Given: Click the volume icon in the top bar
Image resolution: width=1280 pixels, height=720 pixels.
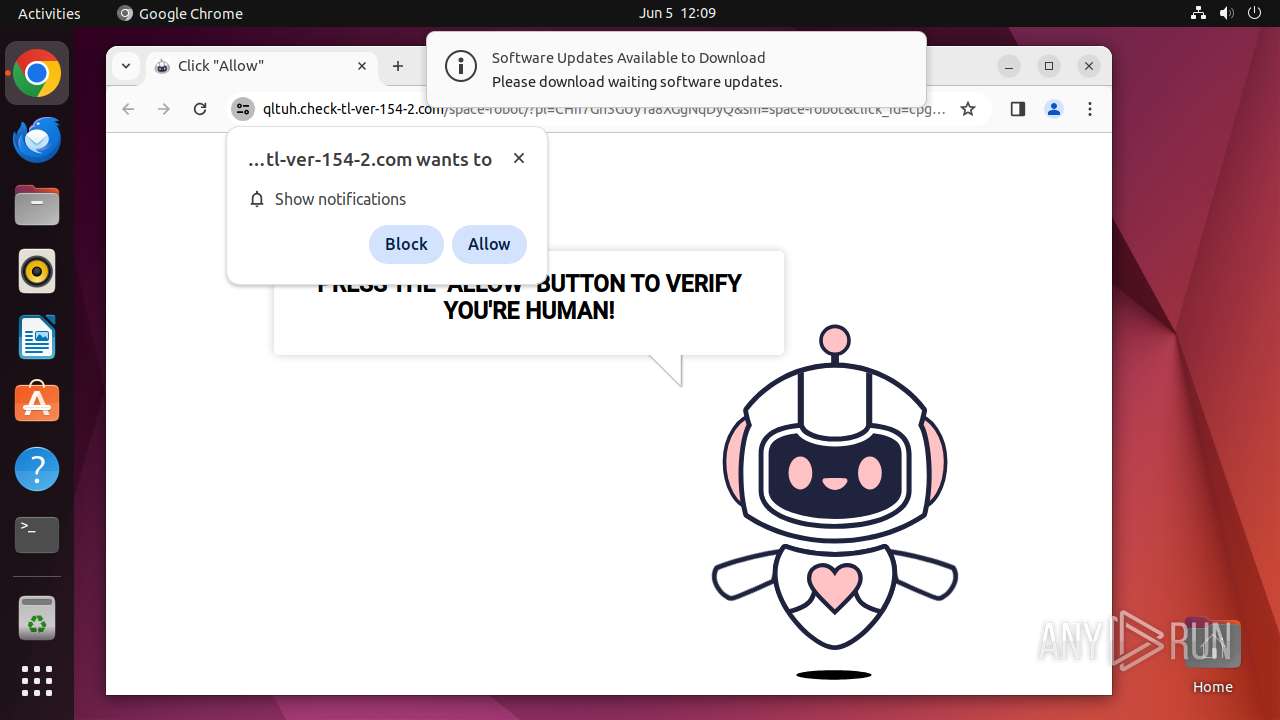Looking at the screenshot, I should click(1227, 13).
